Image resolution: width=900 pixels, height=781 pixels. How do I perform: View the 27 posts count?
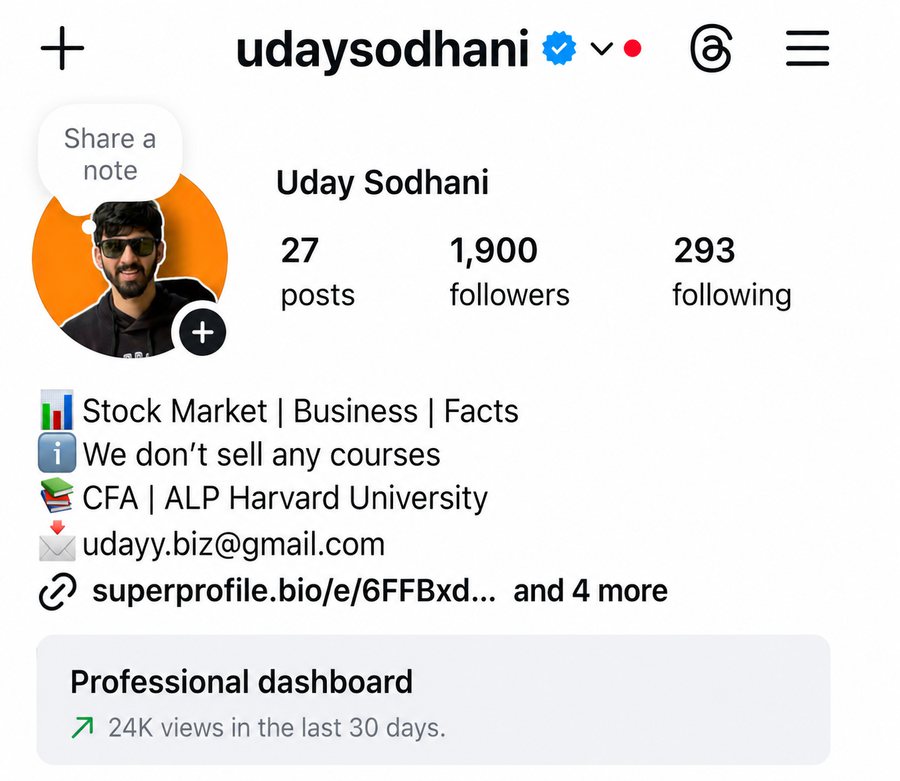coord(317,273)
